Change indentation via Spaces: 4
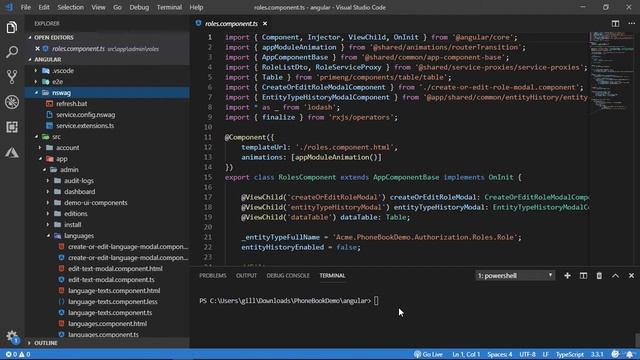Screen dimensions: 640x360 pyautogui.click(x=500, y=354)
